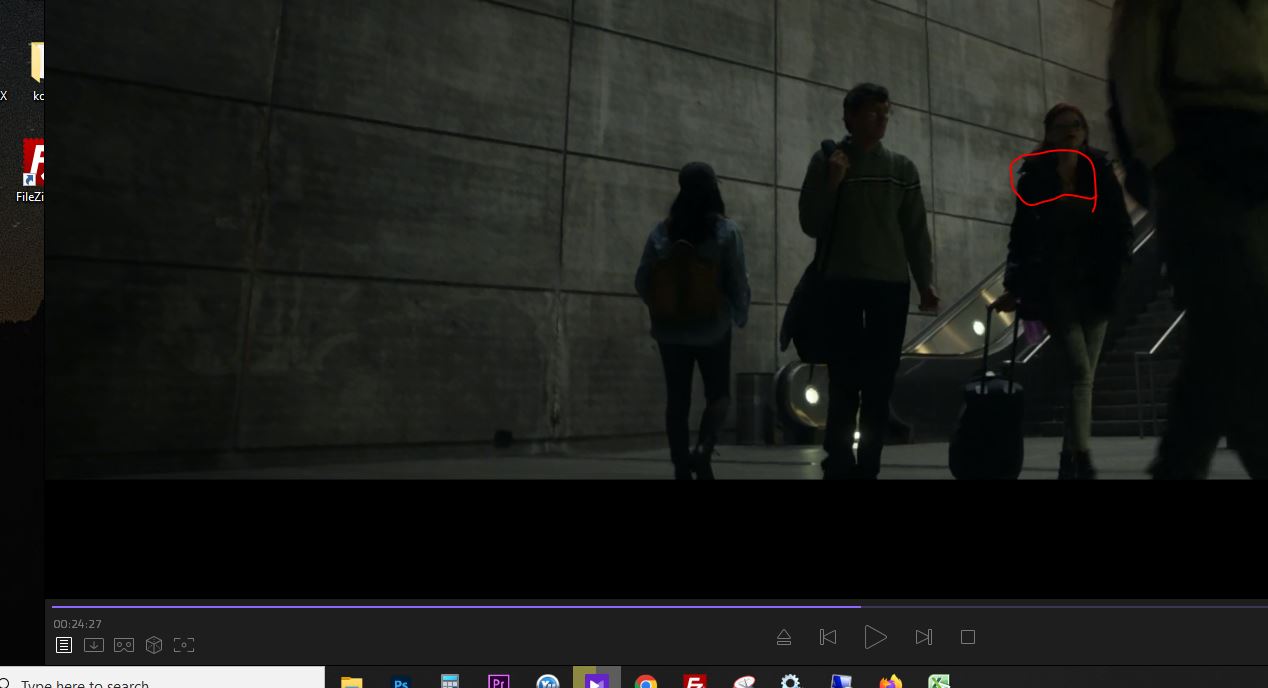Click the download-to-tray icon in player
1268x688 pixels.
(x=94, y=645)
